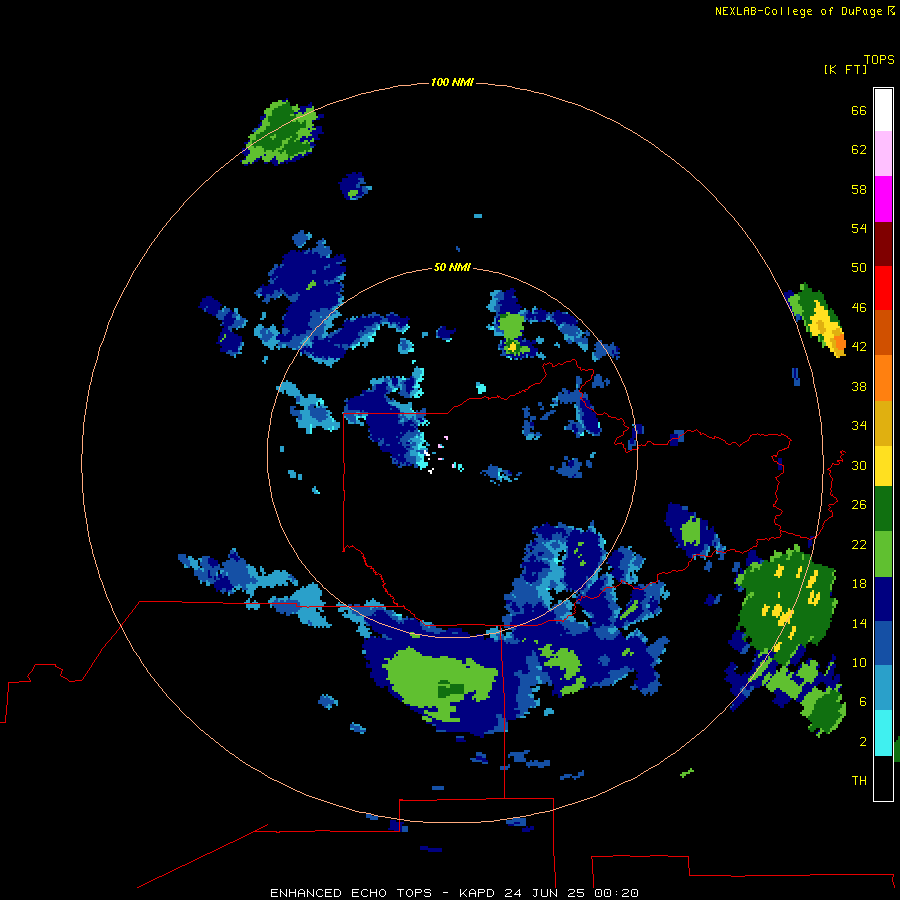The image size is (900, 900).
Task: Click the bright red legend swatch
Action: [883, 288]
